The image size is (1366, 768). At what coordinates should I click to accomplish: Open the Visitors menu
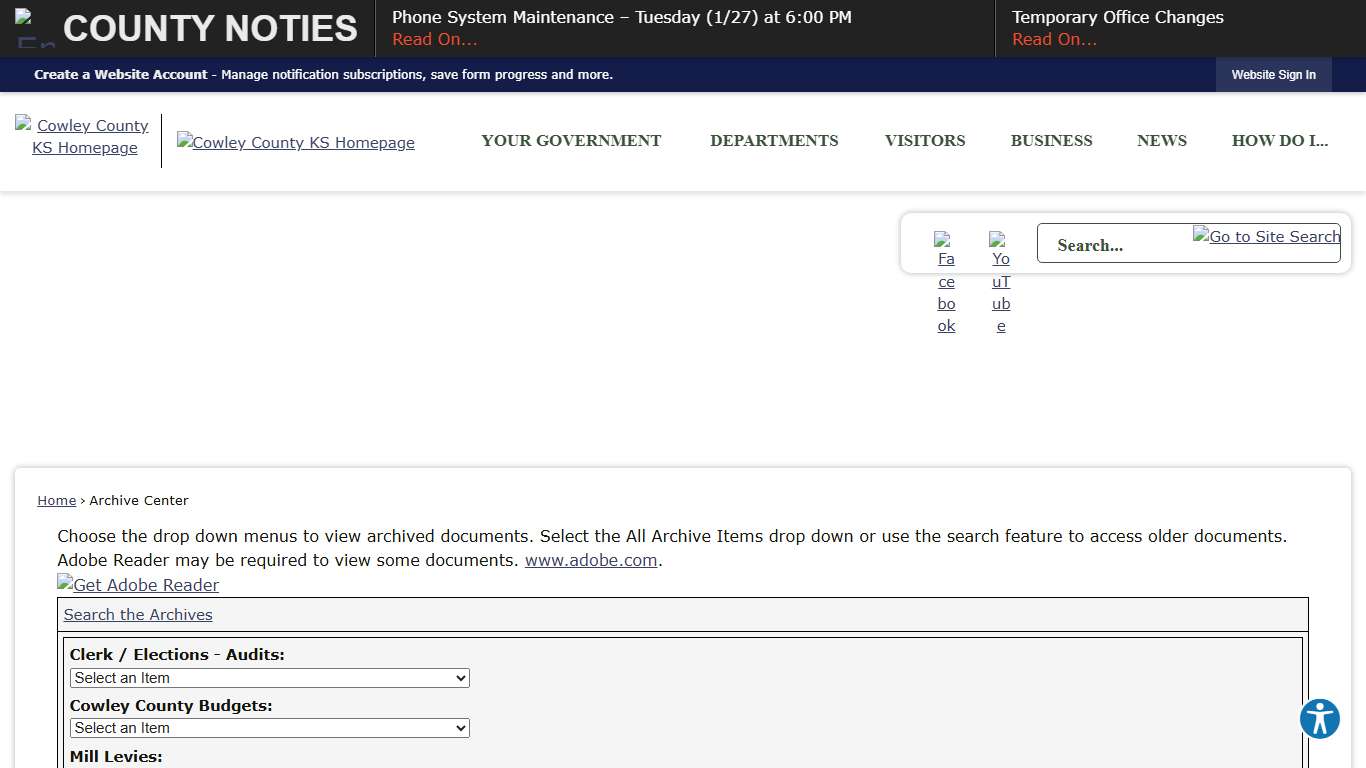point(925,141)
